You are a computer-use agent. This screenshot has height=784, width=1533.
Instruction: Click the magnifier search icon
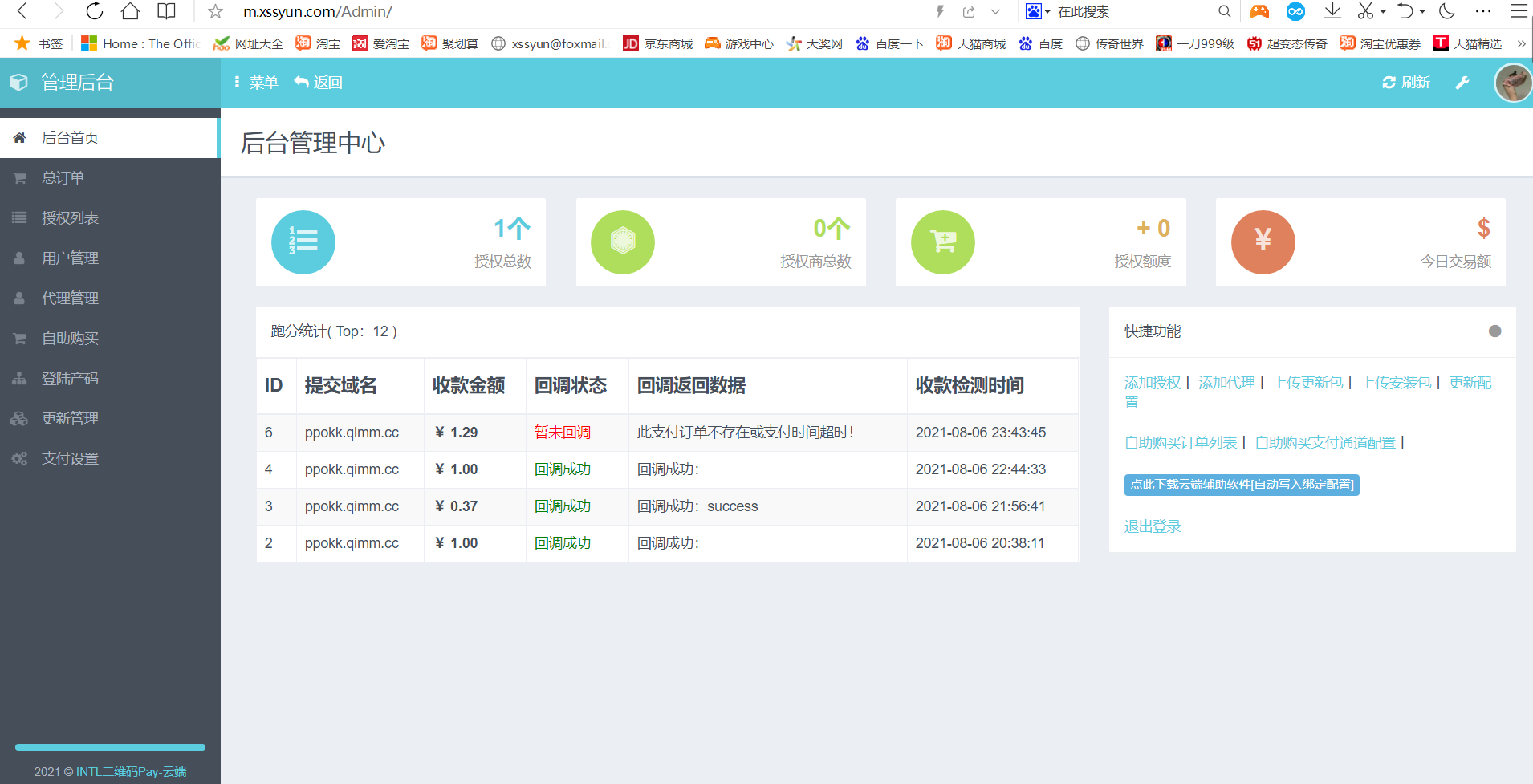pos(1224,11)
